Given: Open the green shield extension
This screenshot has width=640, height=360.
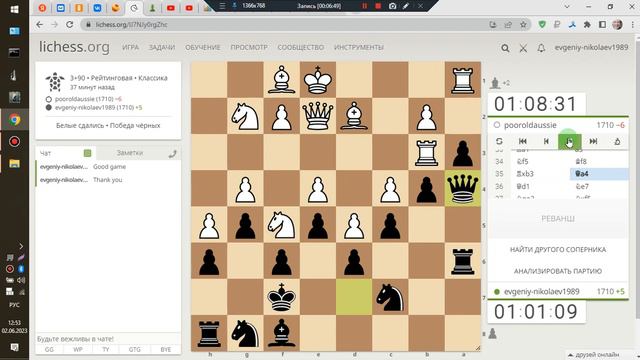Looking at the screenshot, I should pyautogui.click(x=542, y=24).
